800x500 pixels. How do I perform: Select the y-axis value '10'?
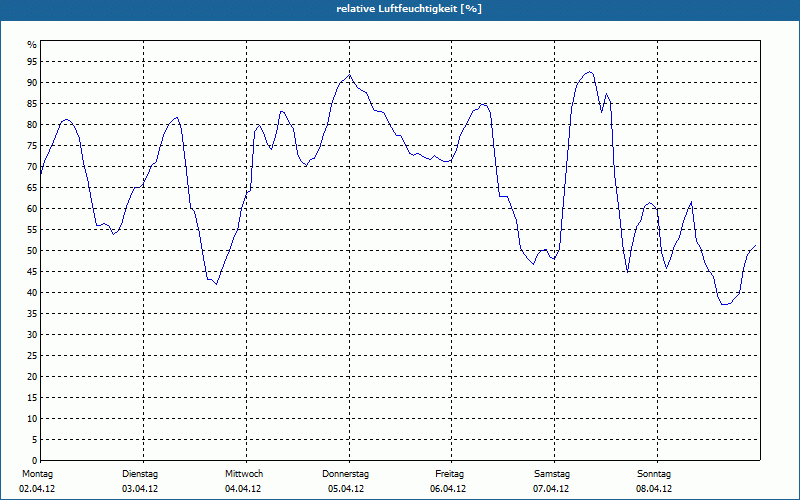32,418
